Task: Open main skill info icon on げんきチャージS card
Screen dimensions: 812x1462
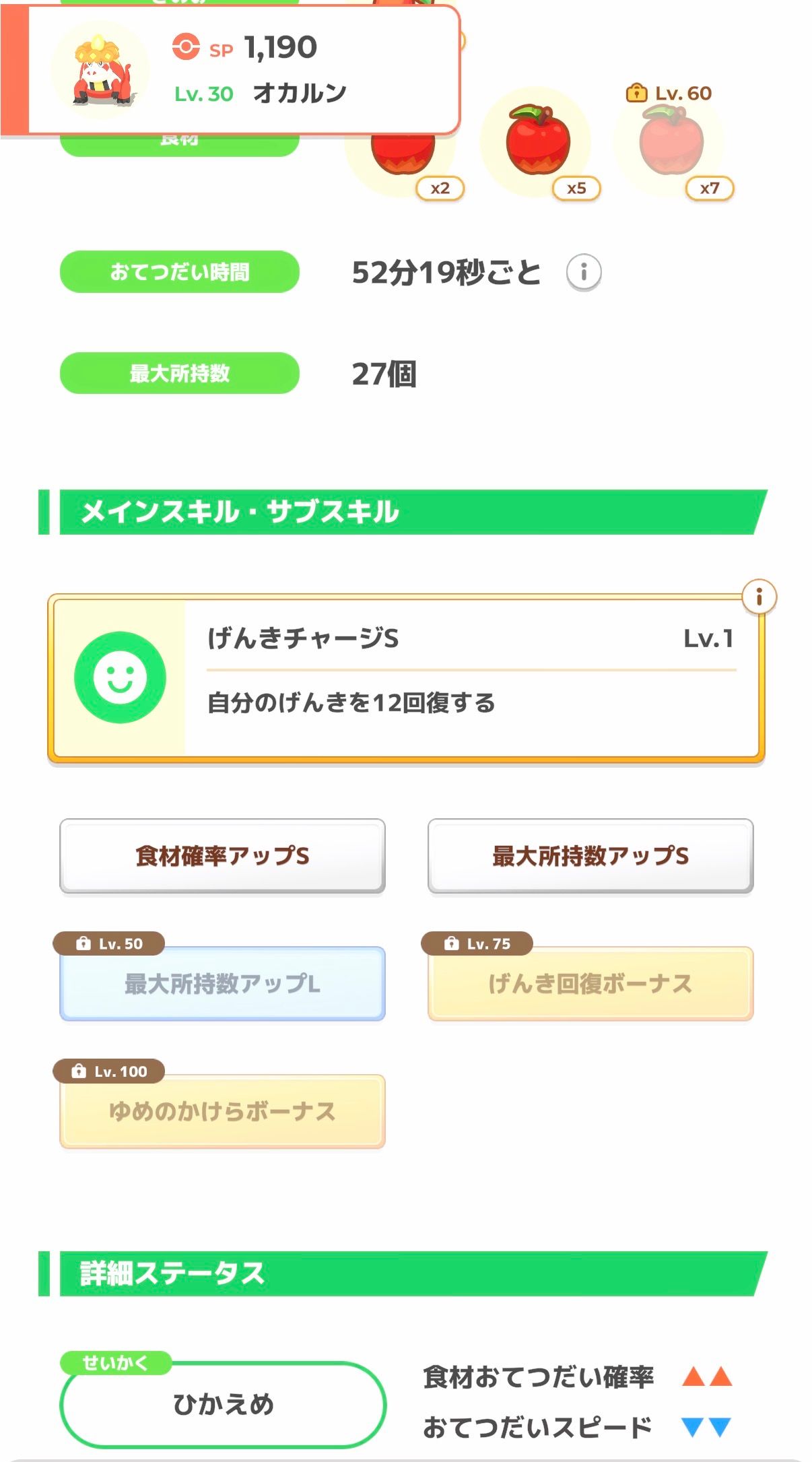Action: pos(759,597)
